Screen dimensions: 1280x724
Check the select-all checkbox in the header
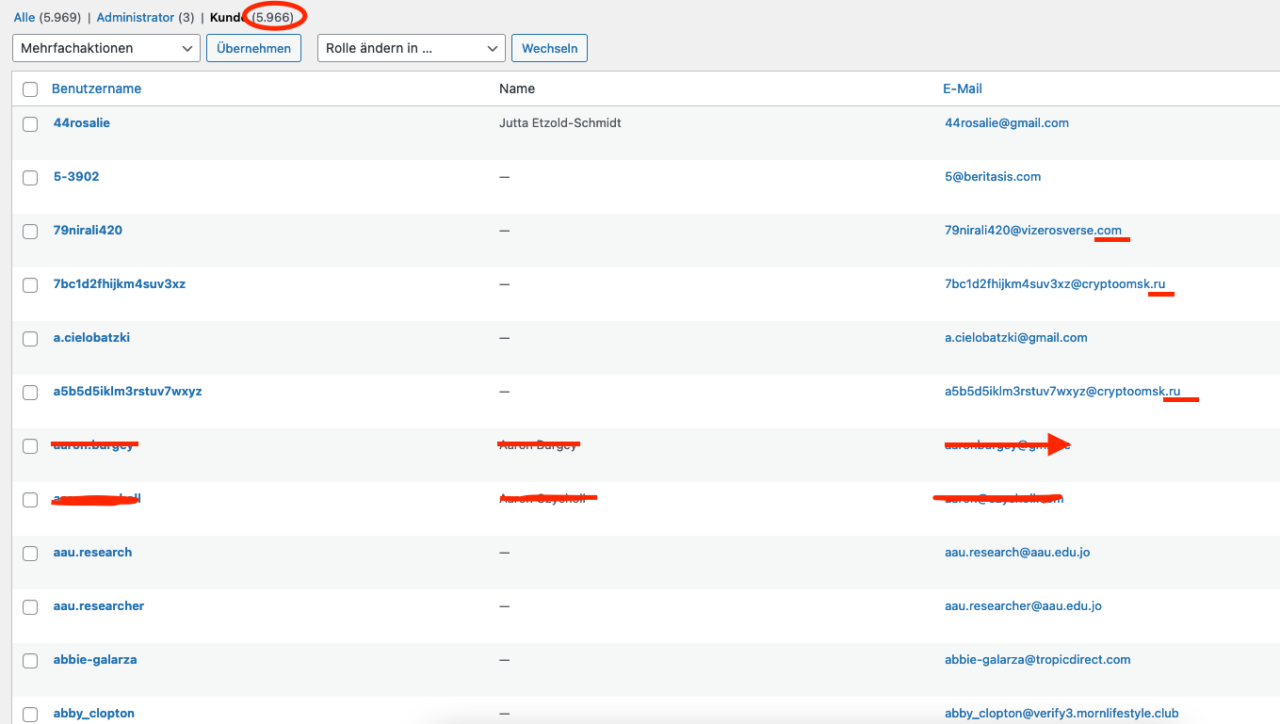29,89
